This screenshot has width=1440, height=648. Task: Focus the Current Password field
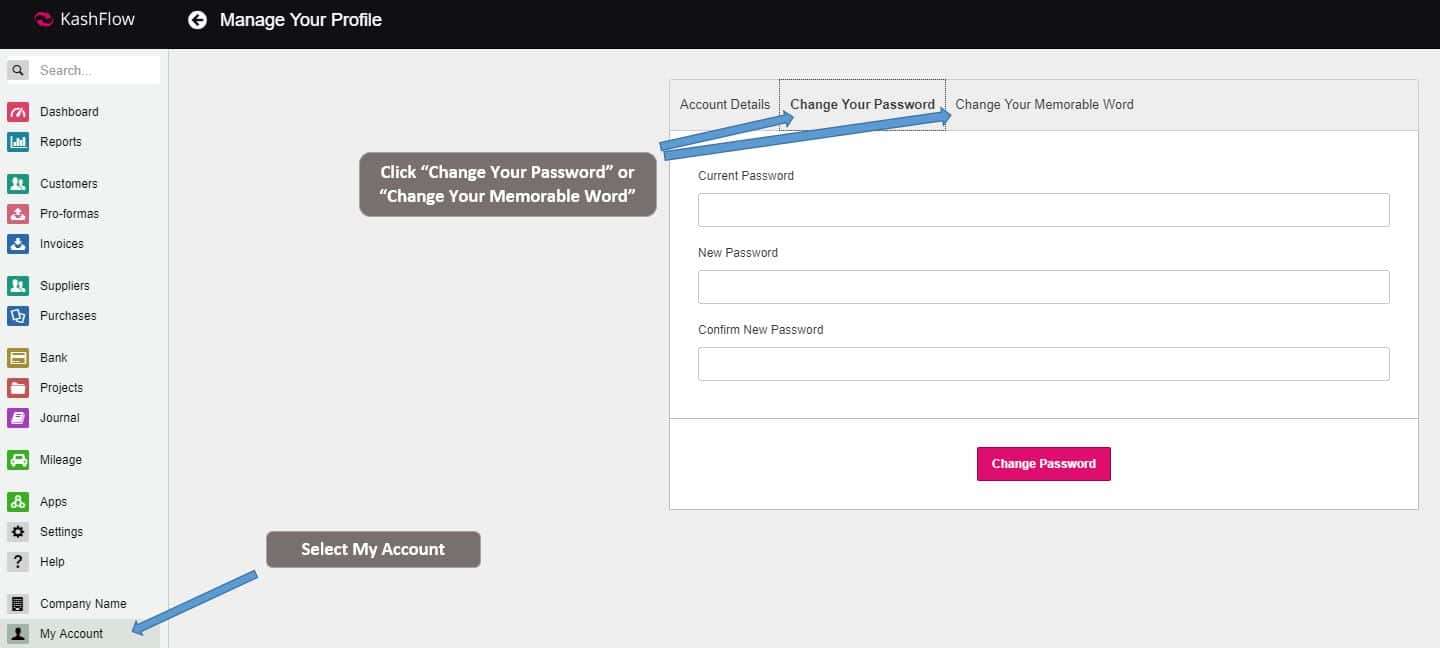pyautogui.click(x=1043, y=210)
